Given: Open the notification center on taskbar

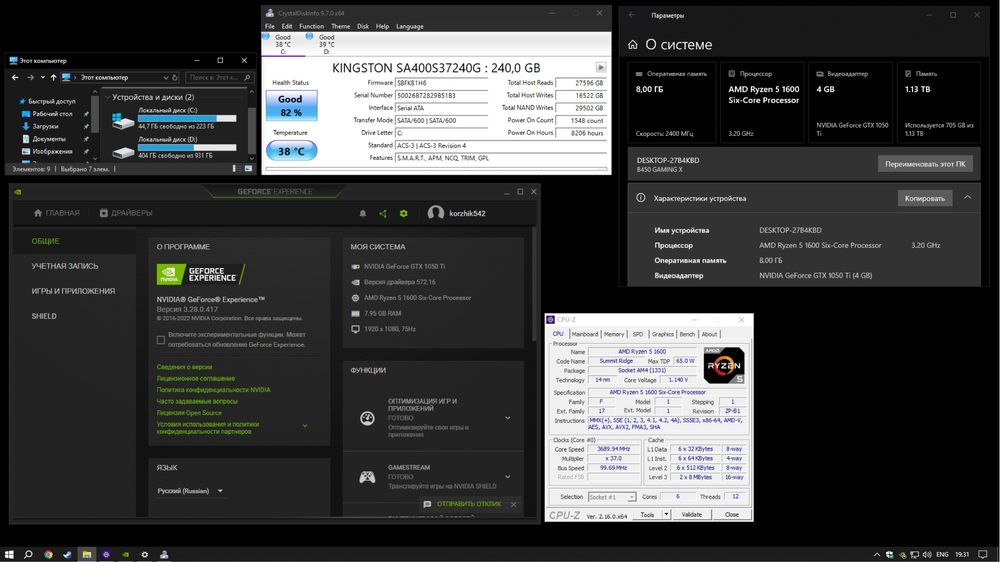Looking at the screenshot, I should pyautogui.click(x=983, y=554).
